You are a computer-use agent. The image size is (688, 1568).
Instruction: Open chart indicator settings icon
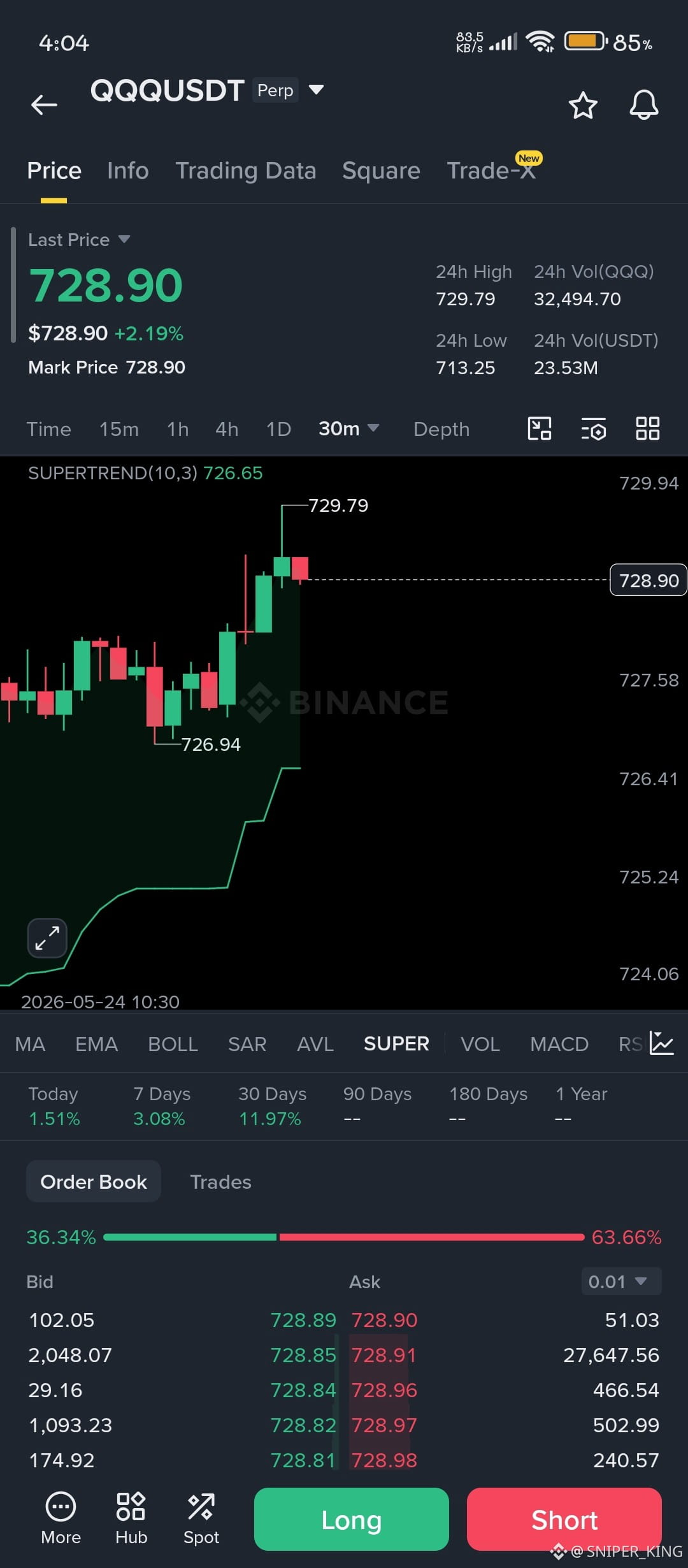coord(594,429)
